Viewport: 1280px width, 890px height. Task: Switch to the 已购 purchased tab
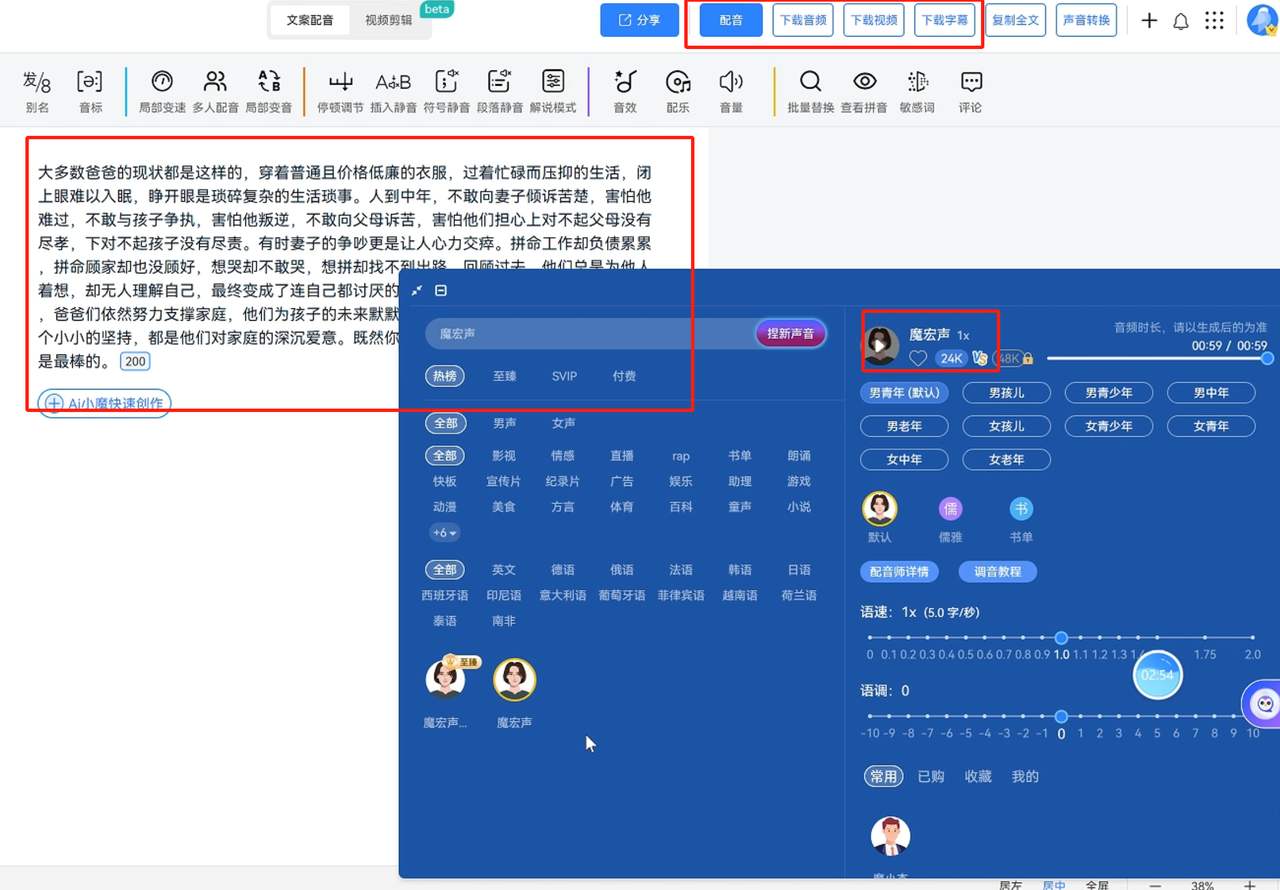(930, 776)
